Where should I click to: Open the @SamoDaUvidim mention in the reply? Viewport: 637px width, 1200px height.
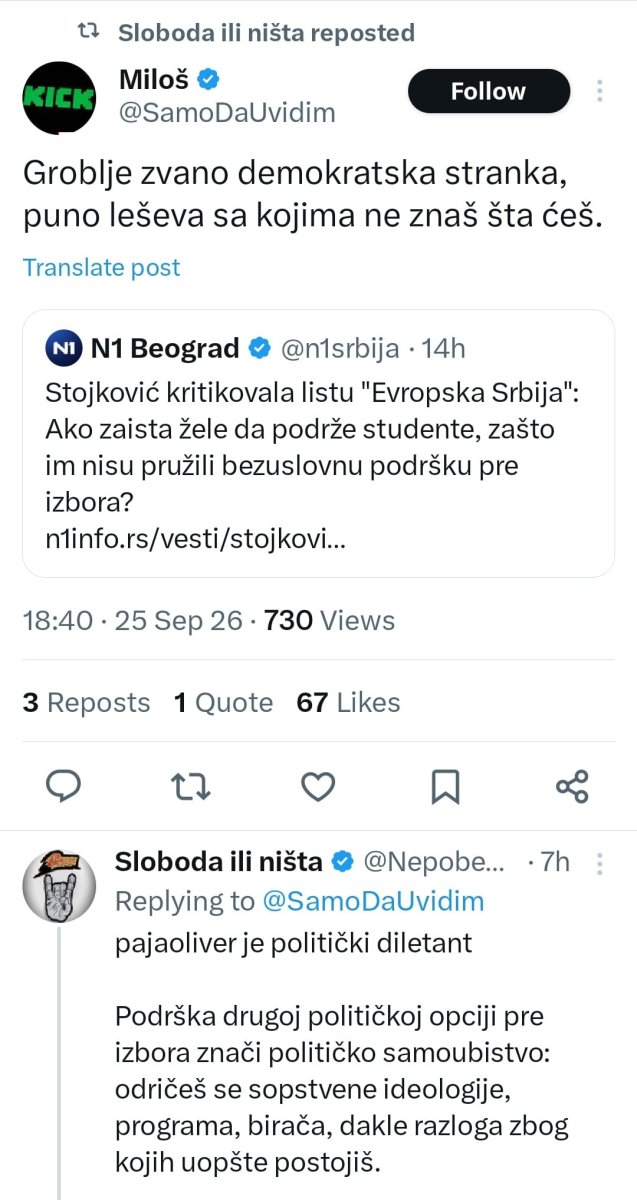[373, 901]
